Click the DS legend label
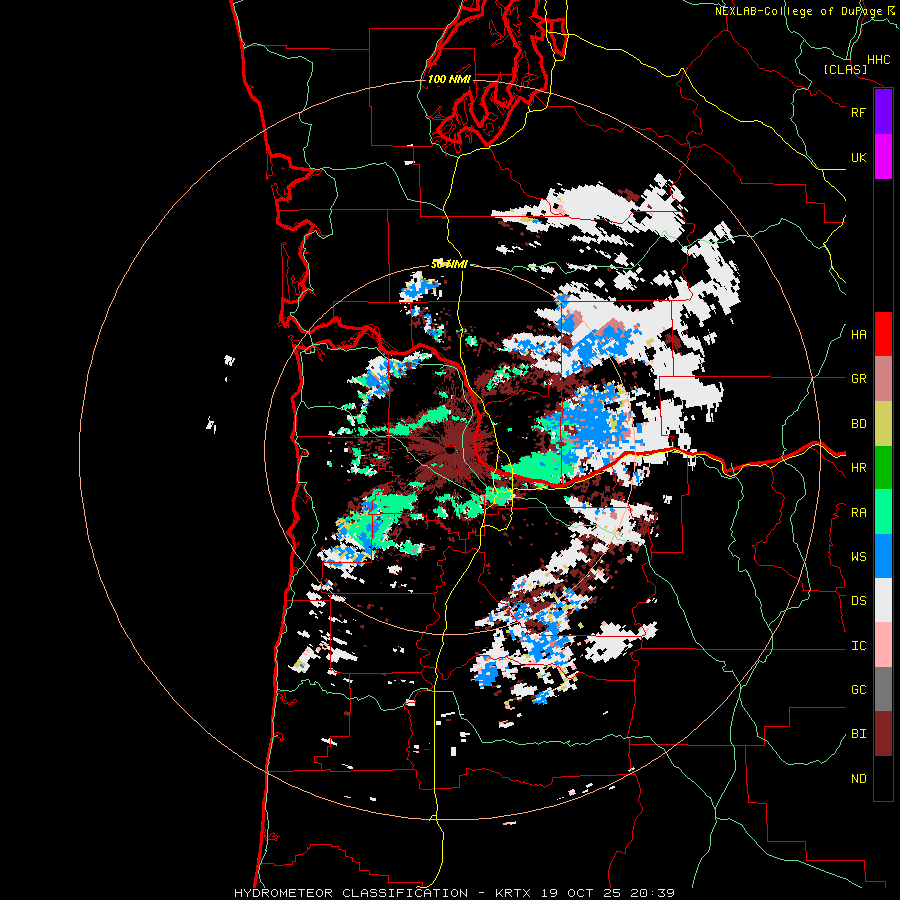 click(x=858, y=601)
